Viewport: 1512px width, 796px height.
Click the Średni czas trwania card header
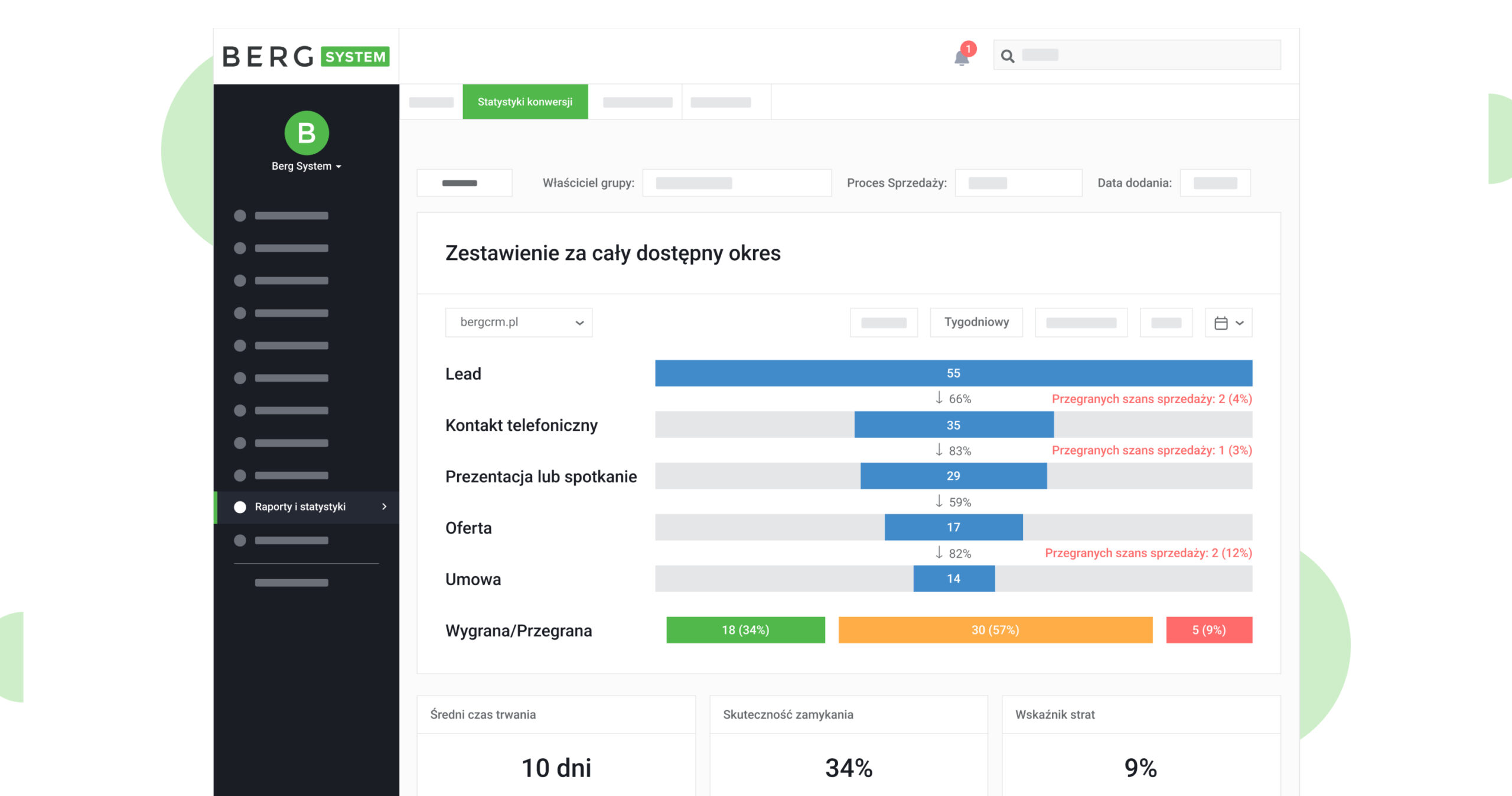click(x=556, y=715)
